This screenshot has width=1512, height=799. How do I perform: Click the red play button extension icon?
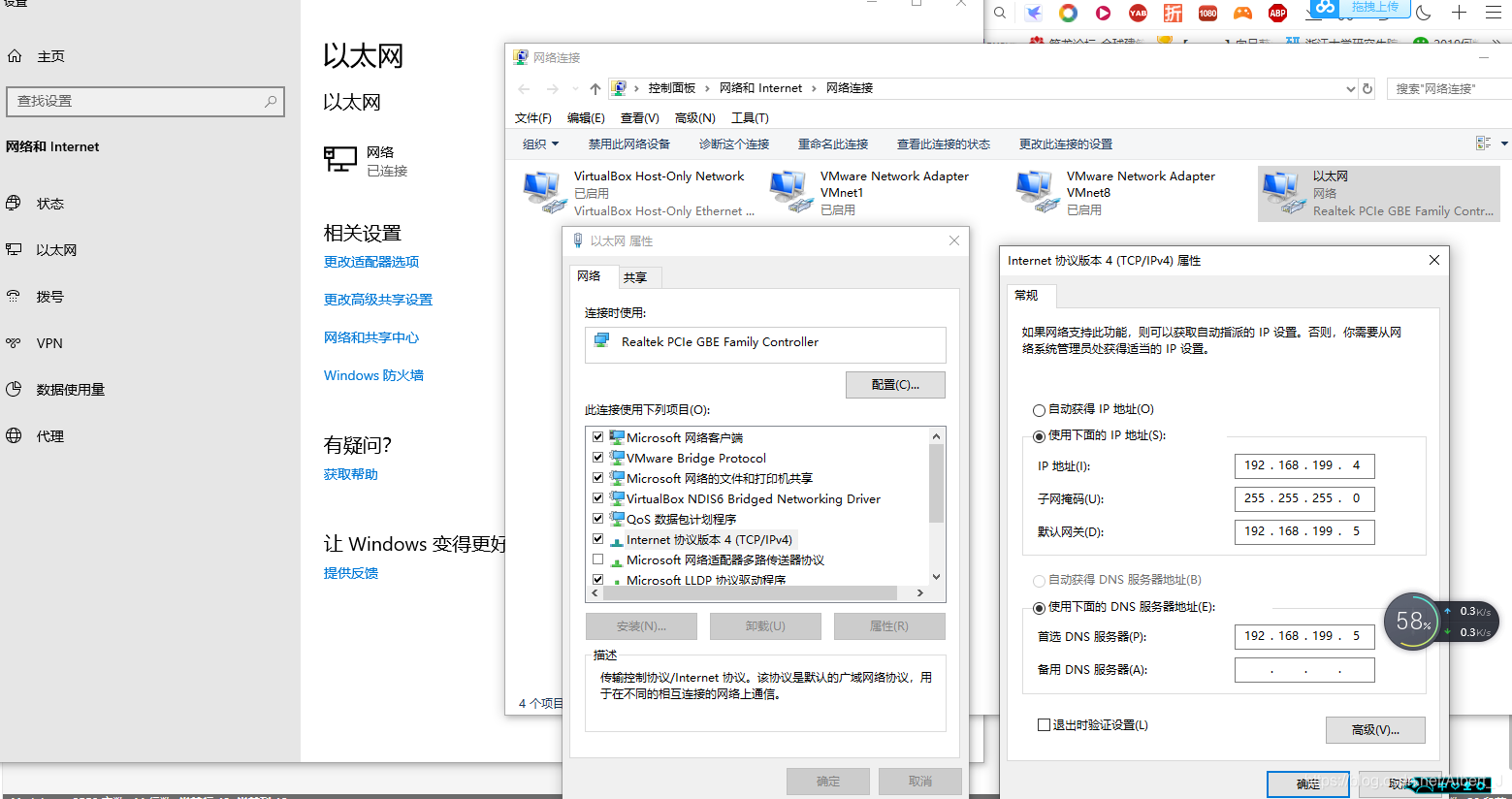click(x=1103, y=13)
